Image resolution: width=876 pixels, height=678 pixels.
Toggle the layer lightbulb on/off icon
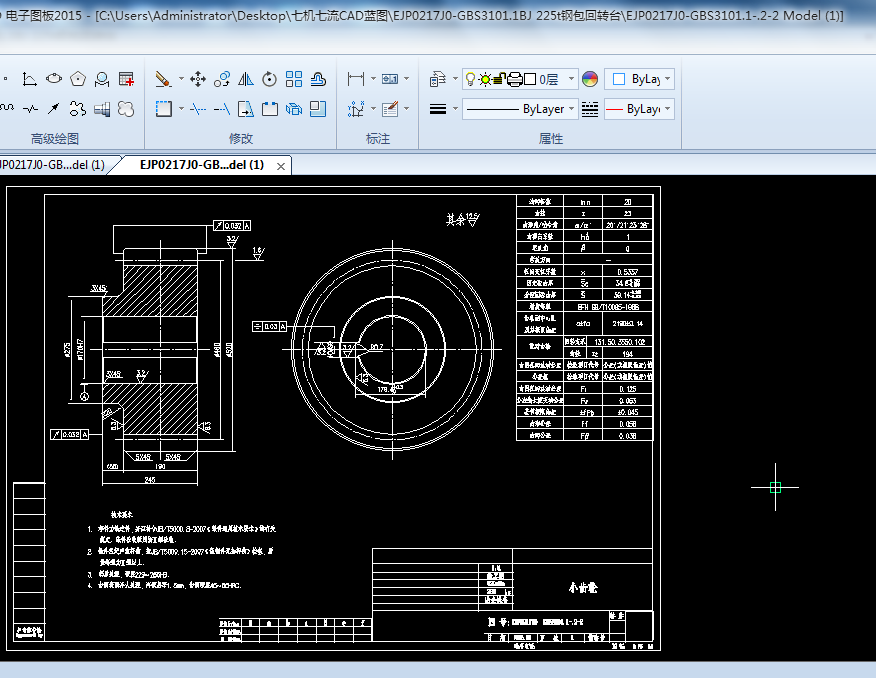pyautogui.click(x=470, y=79)
